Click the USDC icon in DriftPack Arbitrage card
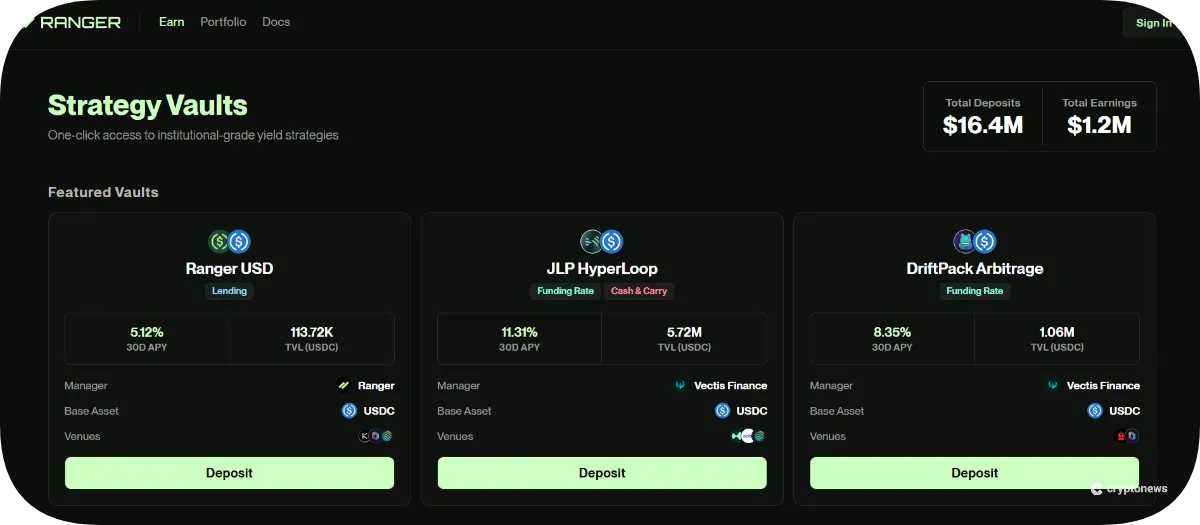 pyautogui.click(x=1095, y=410)
